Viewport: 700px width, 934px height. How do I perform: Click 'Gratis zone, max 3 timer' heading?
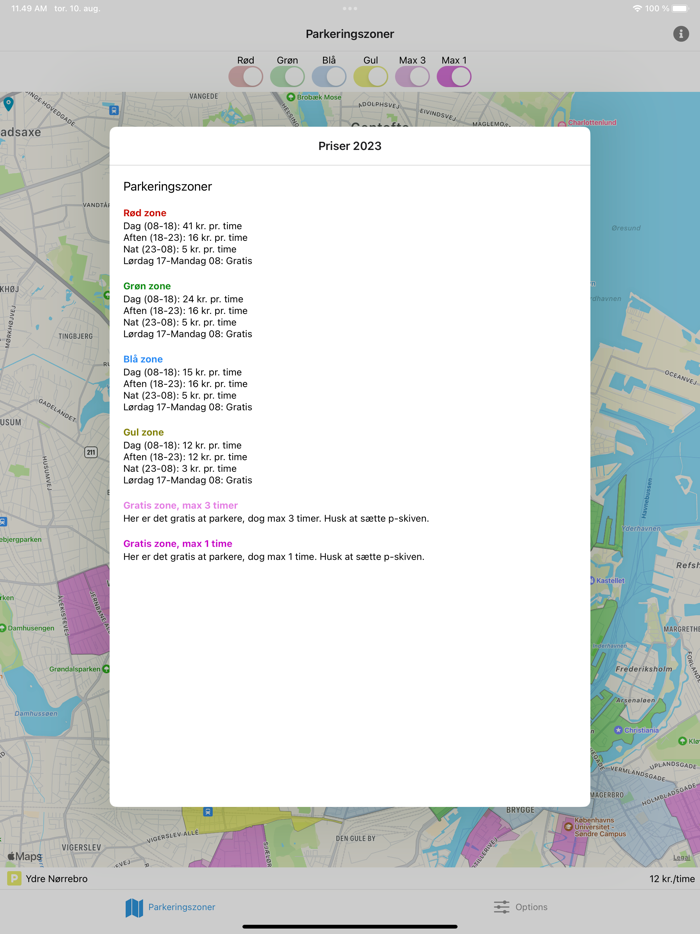181,505
